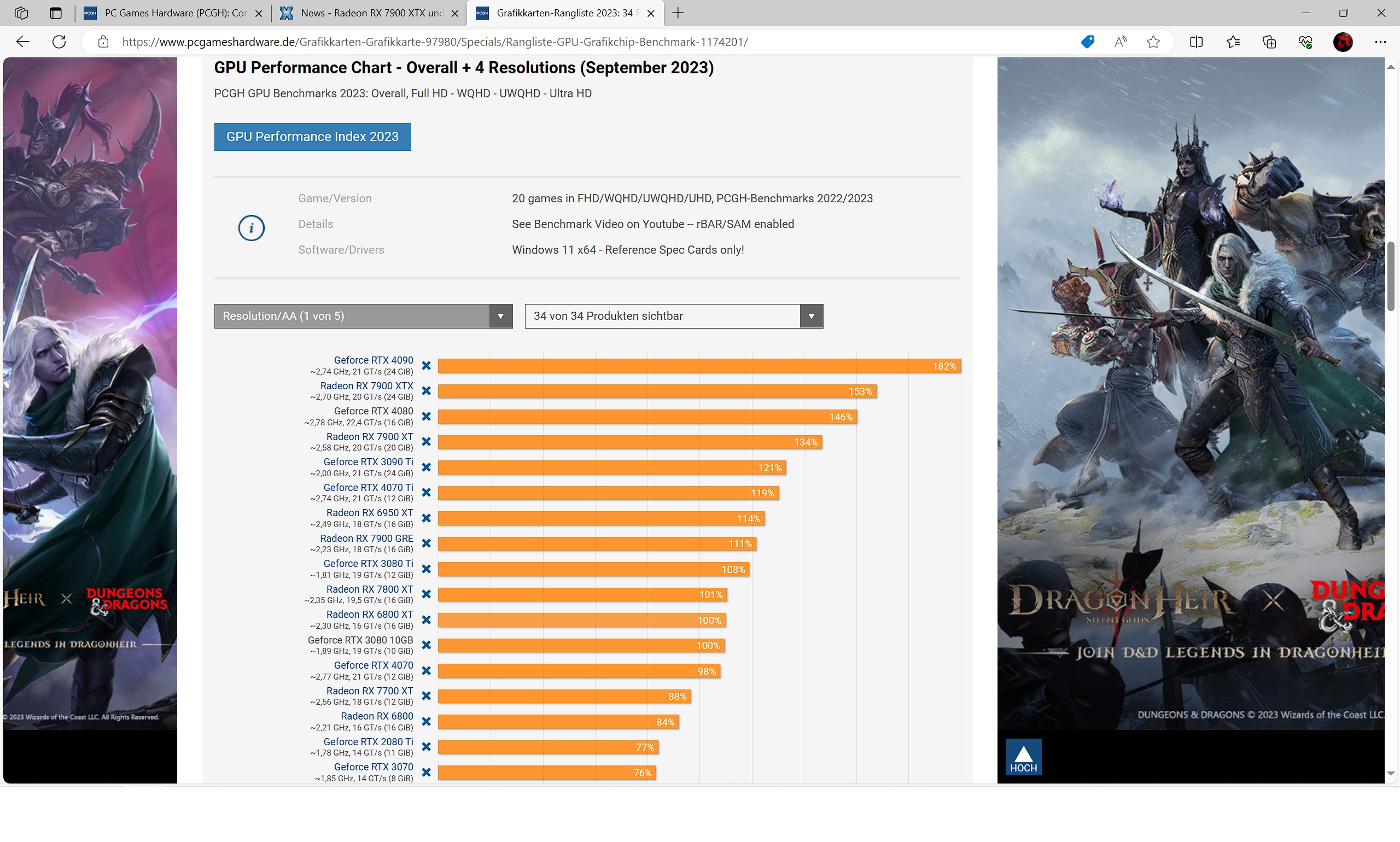Open the browser Settings and more menu
Viewport: 1400px width, 842px height.
click(x=1380, y=42)
